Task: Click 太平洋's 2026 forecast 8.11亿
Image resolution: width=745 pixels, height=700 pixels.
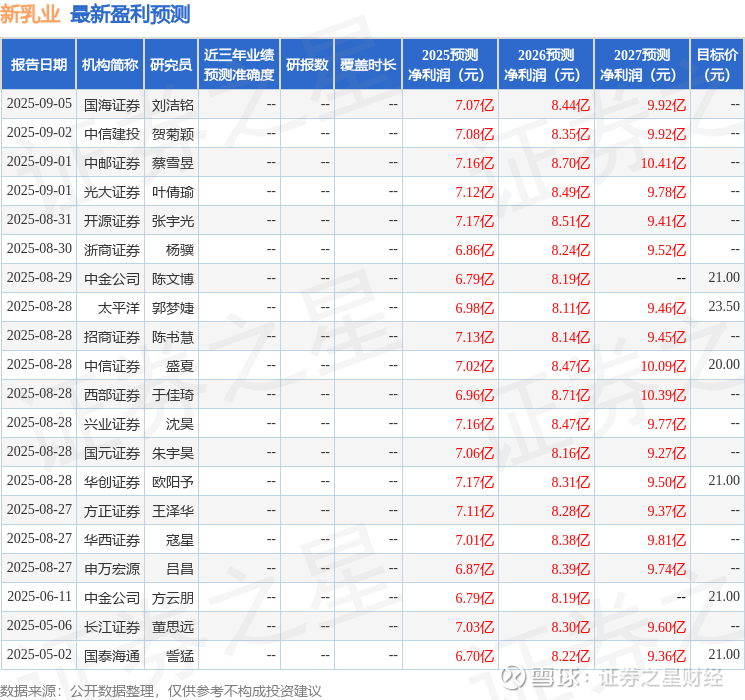Action: click(x=571, y=308)
